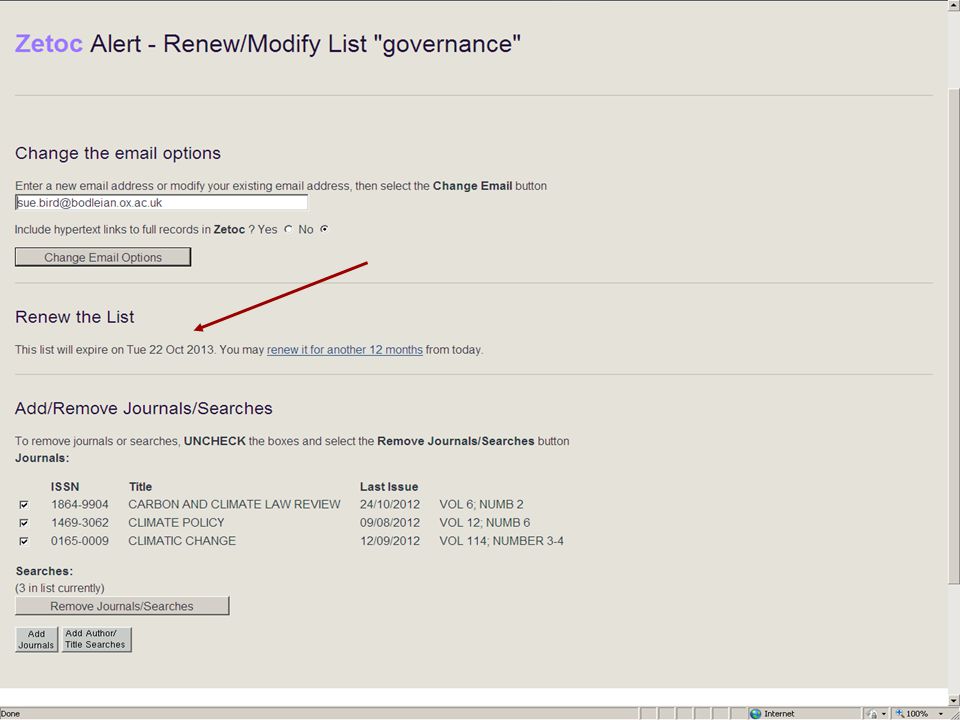Click VOL 114; NUMBER 3-4 text
Image resolution: width=960 pixels, height=720 pixels.
[x=501, y=541]
